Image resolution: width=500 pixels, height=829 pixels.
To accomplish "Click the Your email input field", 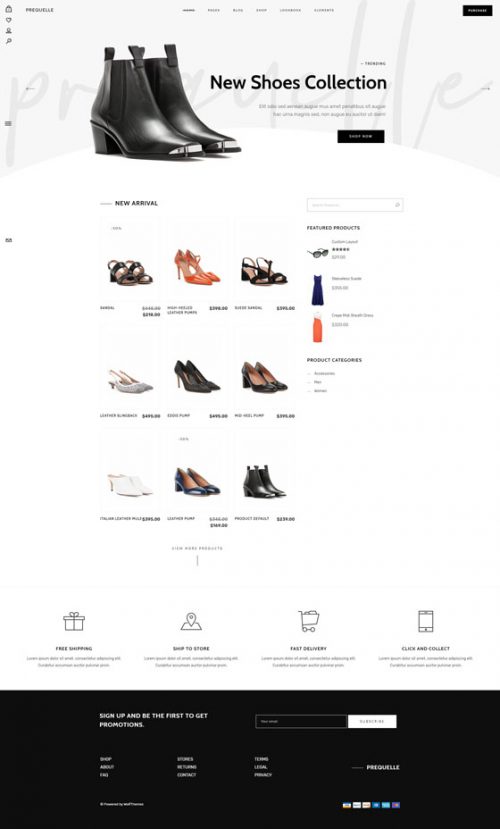I will 301,721.
